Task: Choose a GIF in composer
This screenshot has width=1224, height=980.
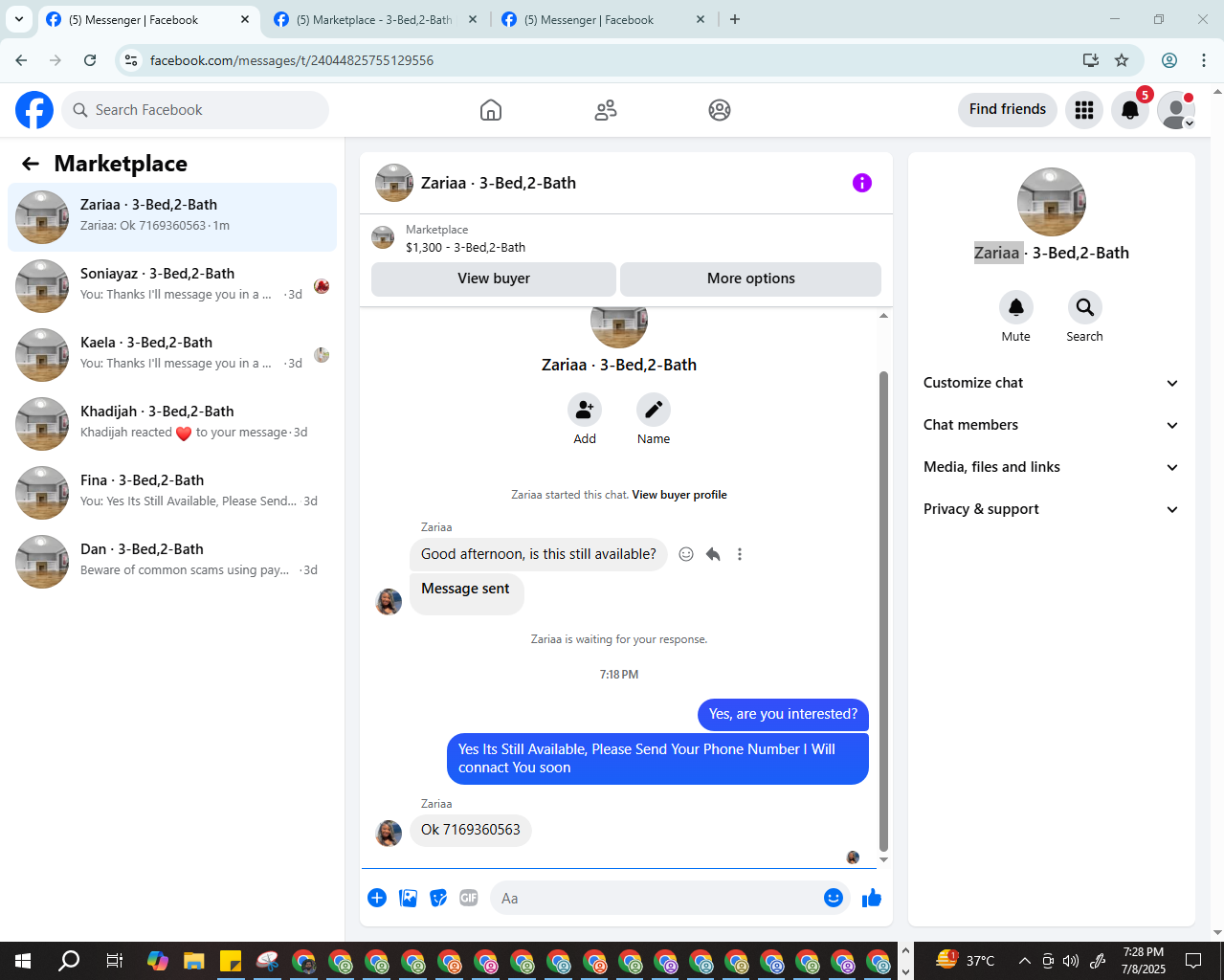Action: click(469, 898)
